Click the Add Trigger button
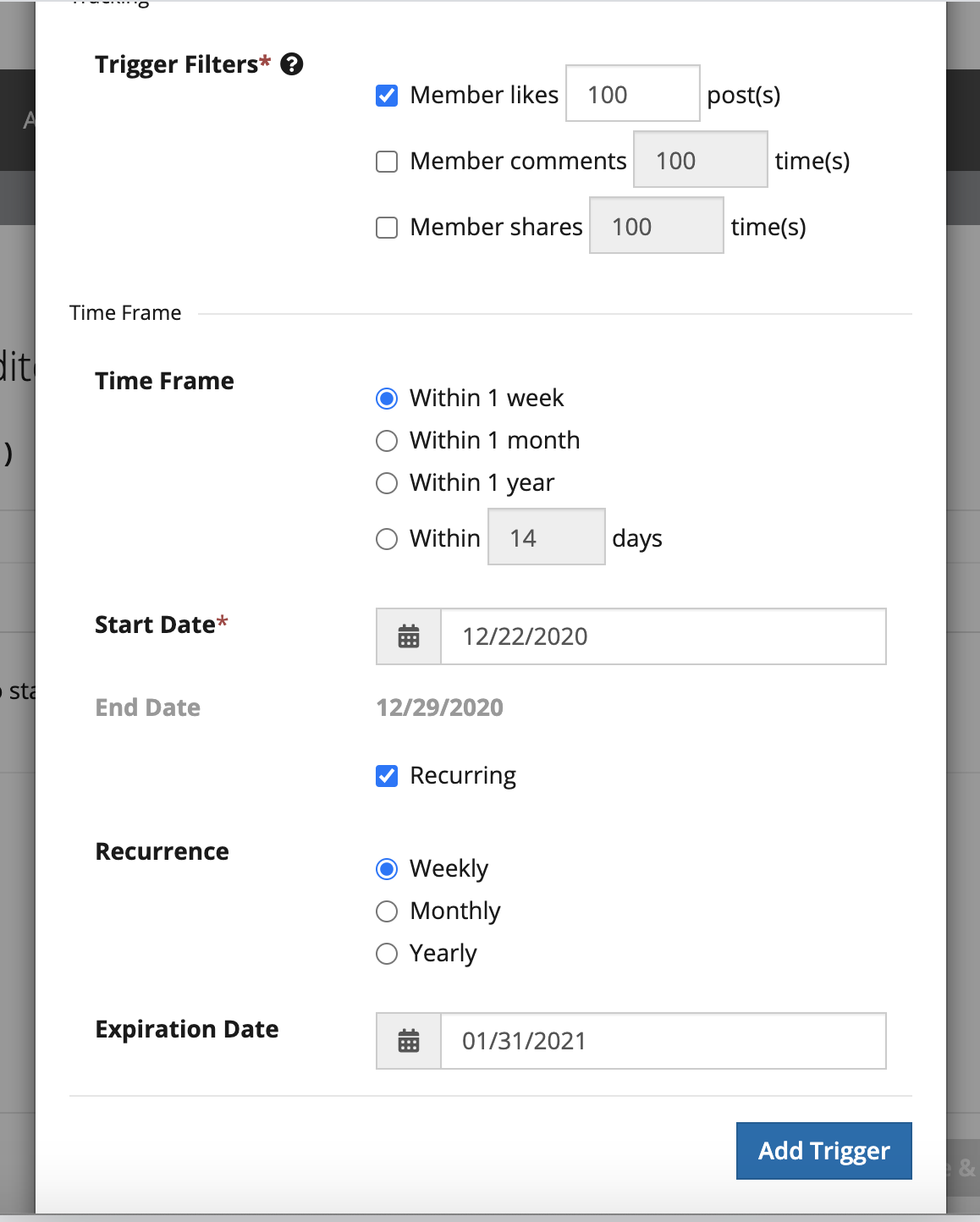 [824, 1151]
